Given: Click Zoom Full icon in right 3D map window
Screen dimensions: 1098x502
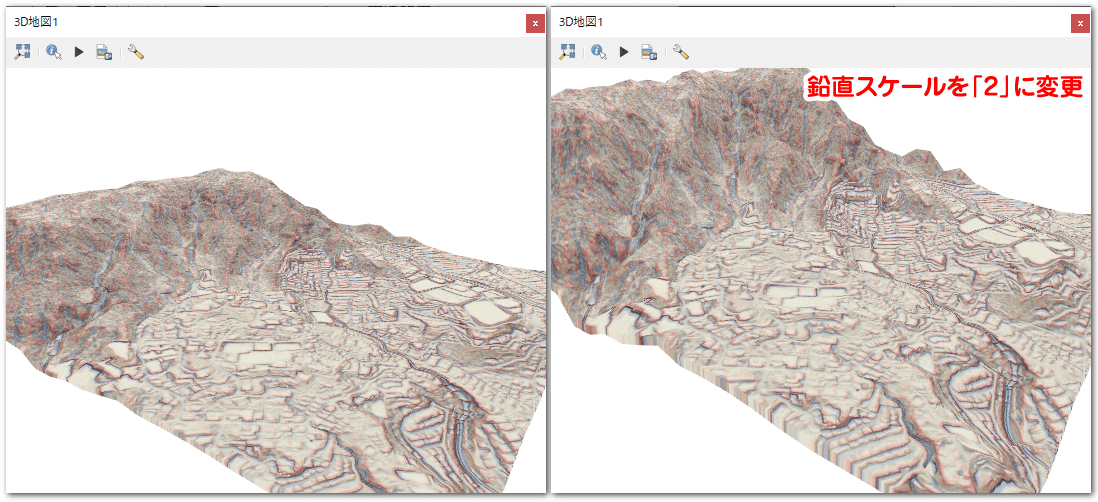Looking at the screenshot, I should [x=567, y=52].
